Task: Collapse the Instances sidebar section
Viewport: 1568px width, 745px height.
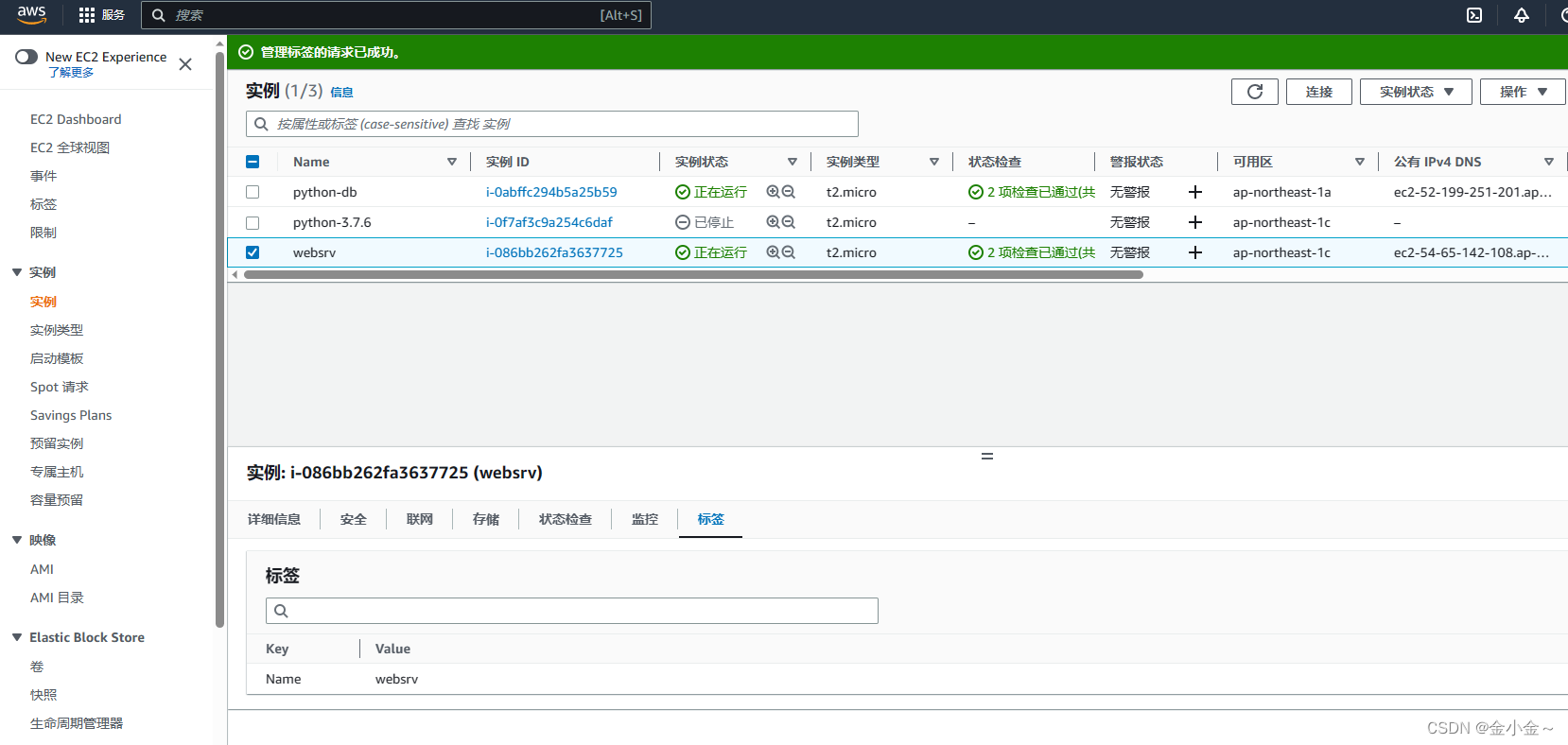Action: [17, 272]
